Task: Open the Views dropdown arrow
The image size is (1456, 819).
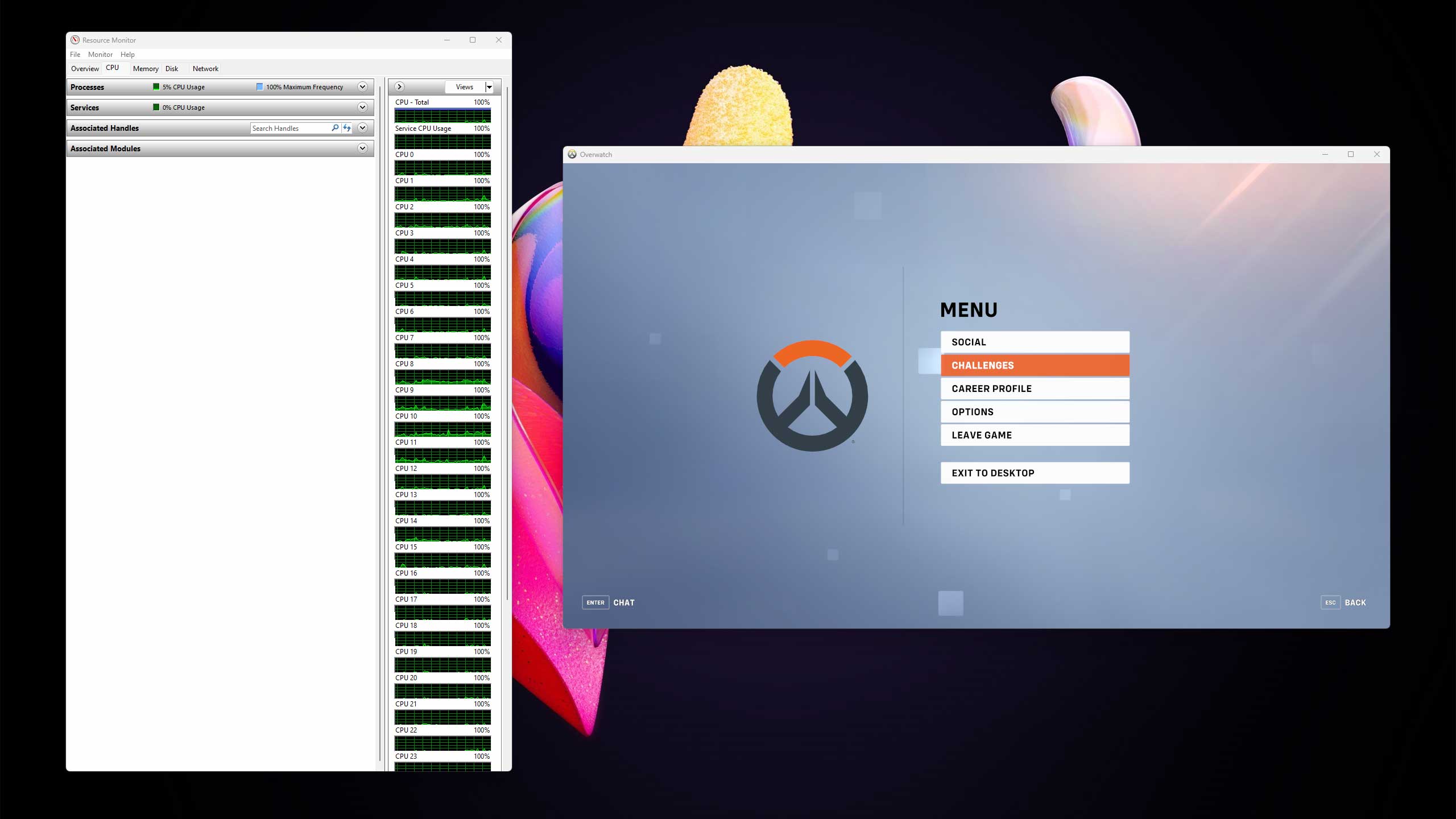Action: pyautogui.click(x=489, y=87)
